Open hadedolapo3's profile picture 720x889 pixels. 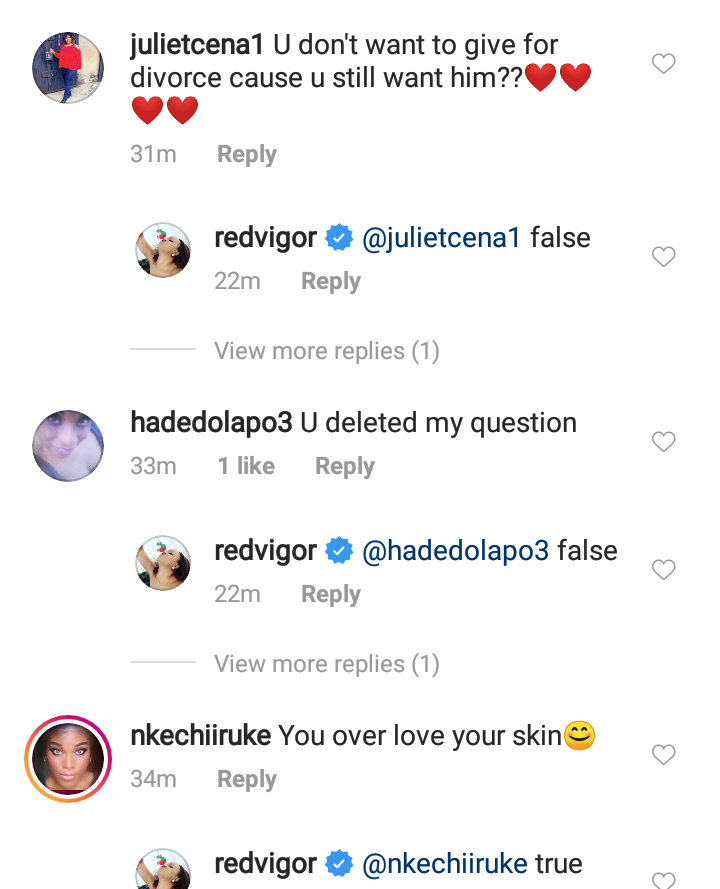point(68,445)
